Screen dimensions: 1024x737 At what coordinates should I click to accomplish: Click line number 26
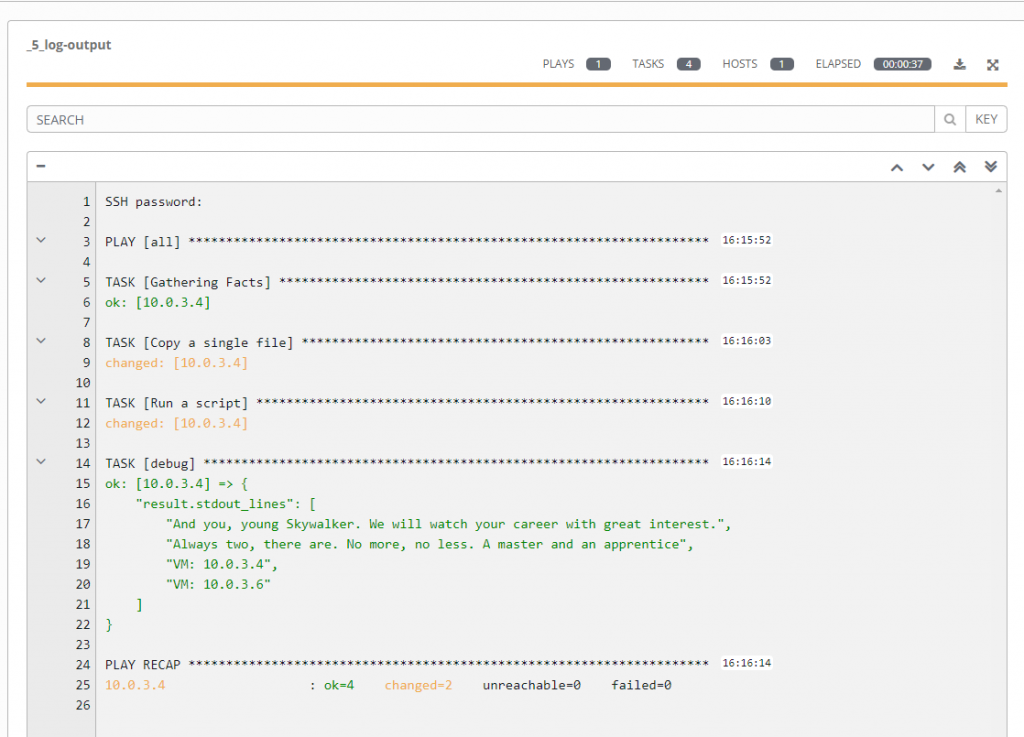click(x=83, y=705)
